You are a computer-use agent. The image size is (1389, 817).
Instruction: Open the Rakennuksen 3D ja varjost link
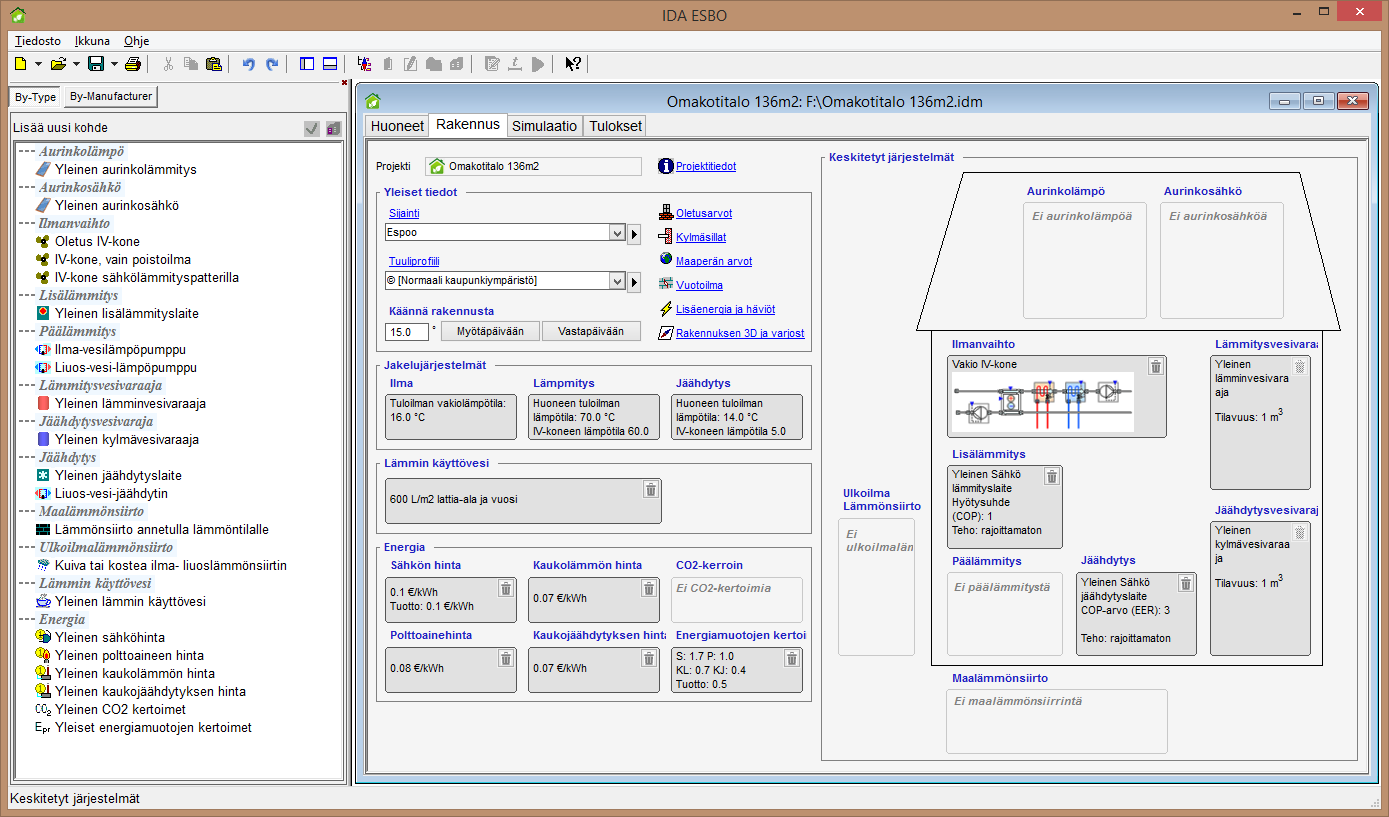pos(740,333)
